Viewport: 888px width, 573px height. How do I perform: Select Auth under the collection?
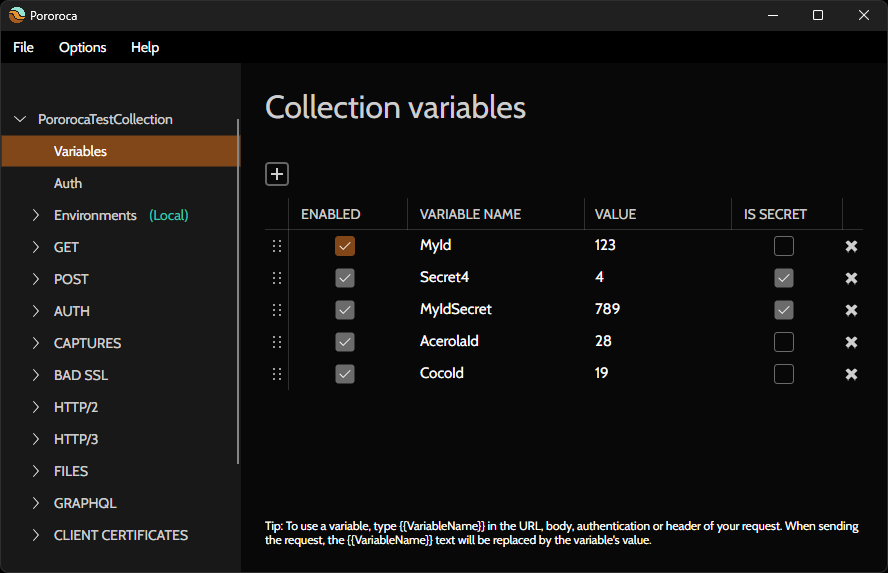(68, 183)
